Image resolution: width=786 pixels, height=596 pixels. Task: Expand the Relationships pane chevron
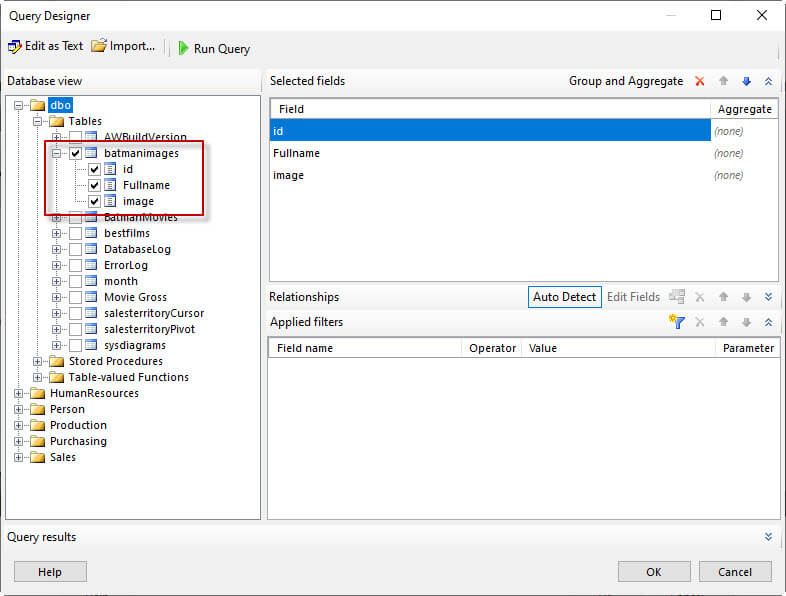click(x=768, y=297)
